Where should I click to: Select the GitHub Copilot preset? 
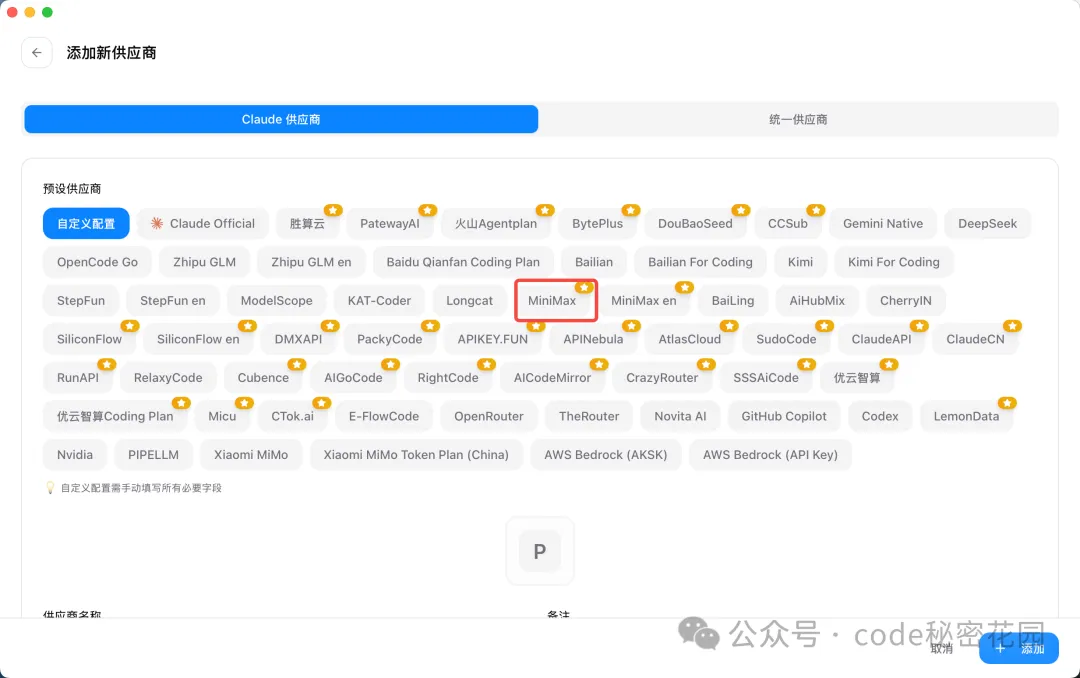coord(784,416)
